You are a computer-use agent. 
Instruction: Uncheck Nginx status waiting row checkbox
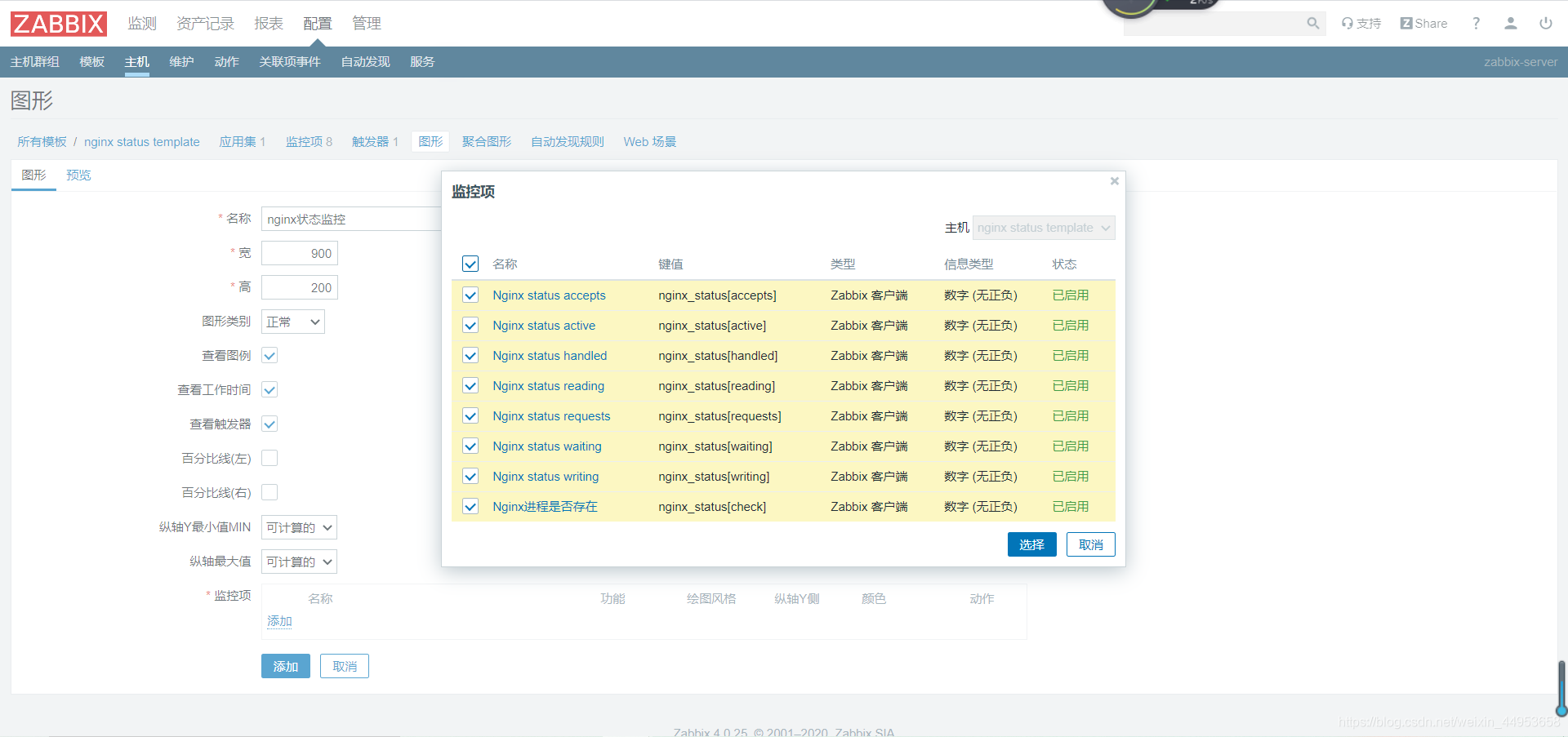(470, 446)
